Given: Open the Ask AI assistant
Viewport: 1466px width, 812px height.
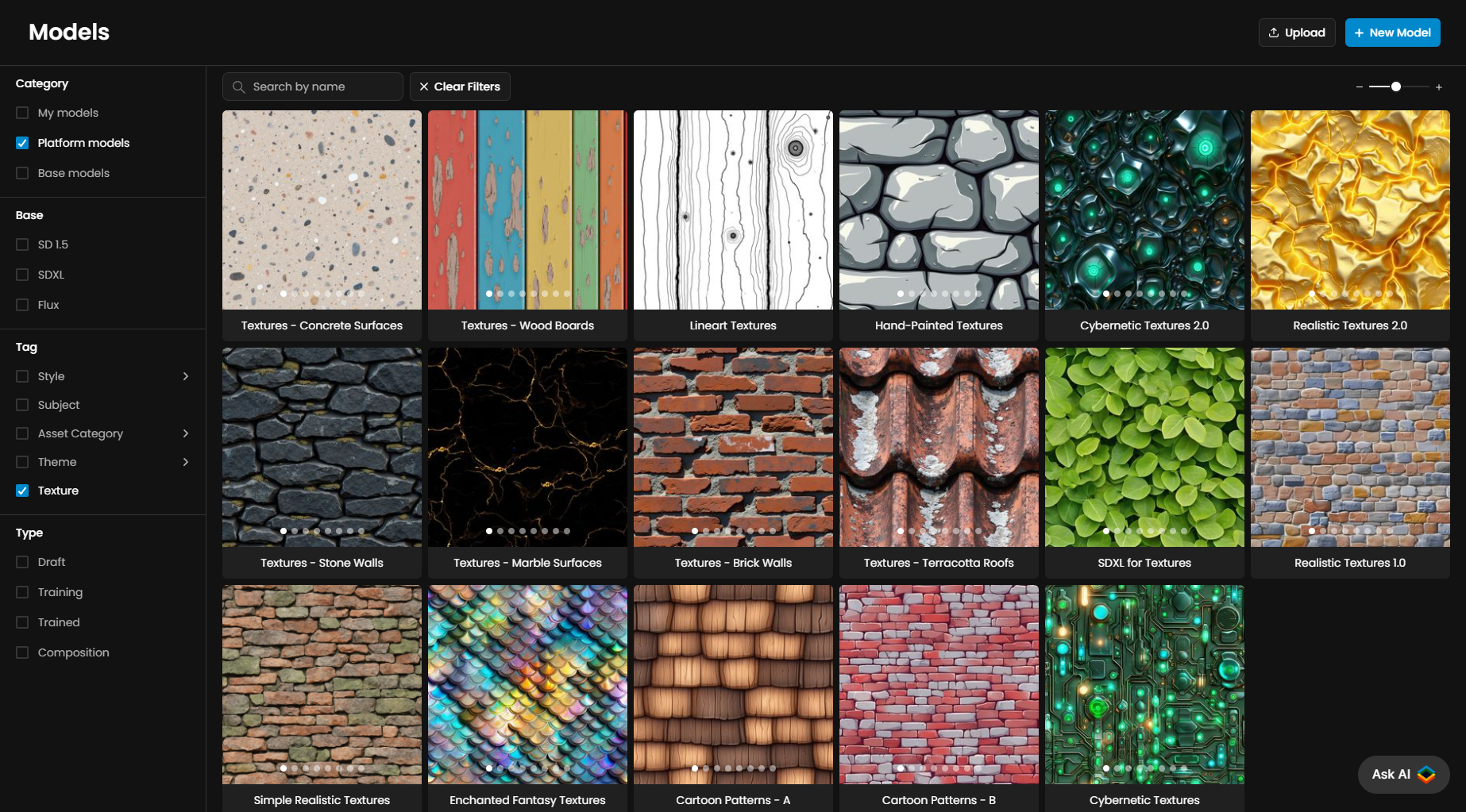Looking at the screenshot, I should 1402,774.
